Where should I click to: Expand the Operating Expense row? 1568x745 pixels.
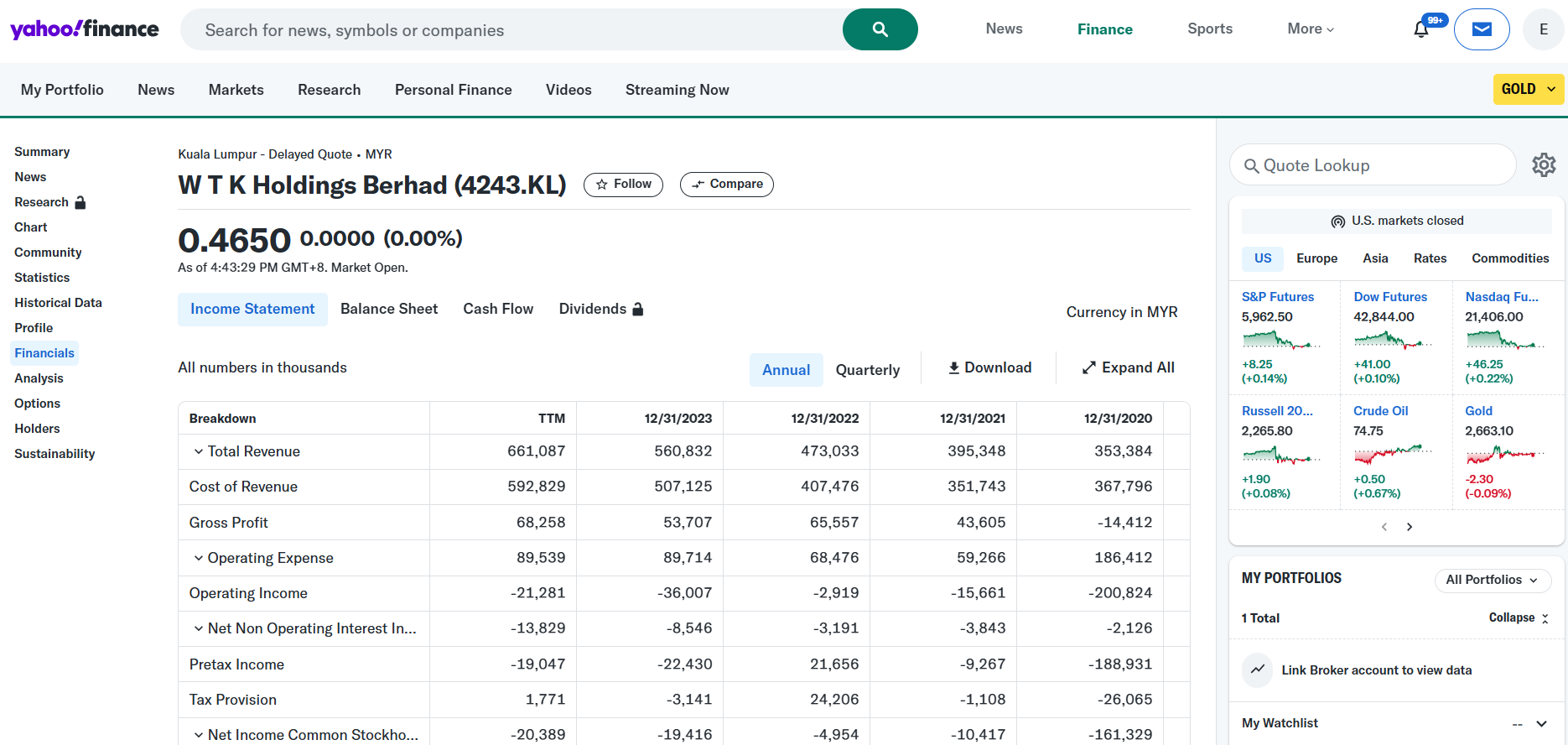click(199, 558)
